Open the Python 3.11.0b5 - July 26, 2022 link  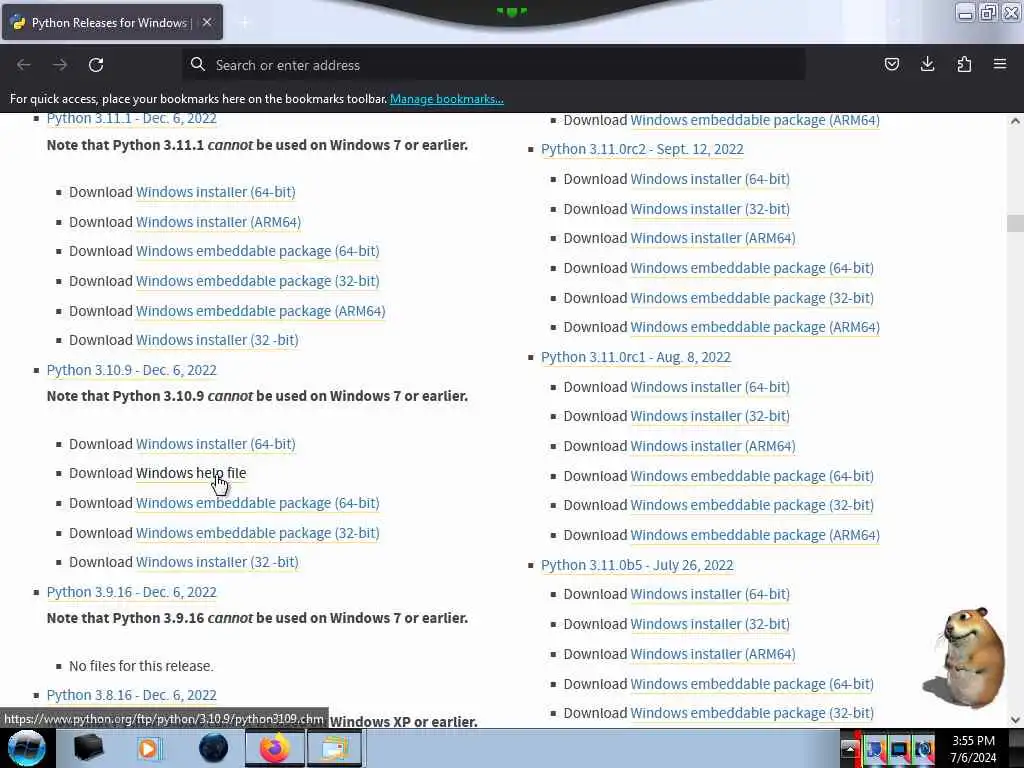point(637,565)
